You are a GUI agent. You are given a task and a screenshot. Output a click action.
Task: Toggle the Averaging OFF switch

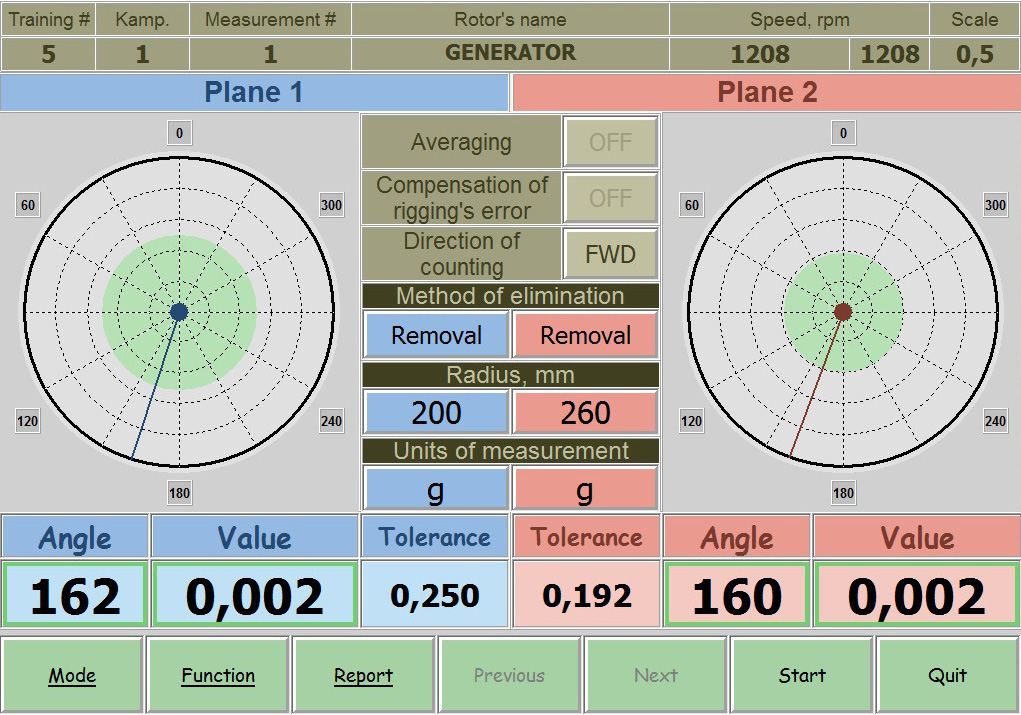pyautogui.click(x=610, y=142)
